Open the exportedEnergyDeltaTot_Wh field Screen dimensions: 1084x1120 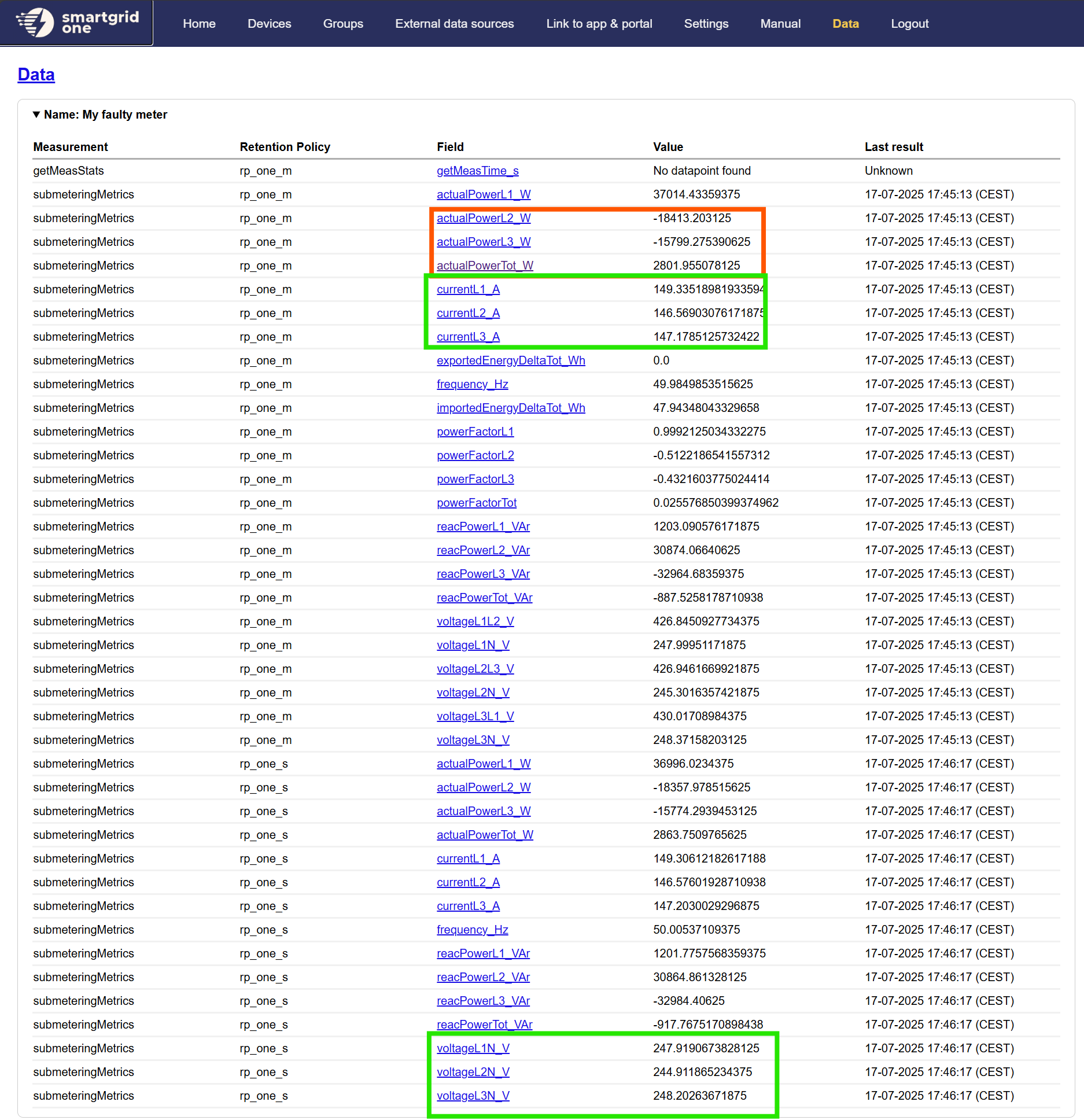510,360
